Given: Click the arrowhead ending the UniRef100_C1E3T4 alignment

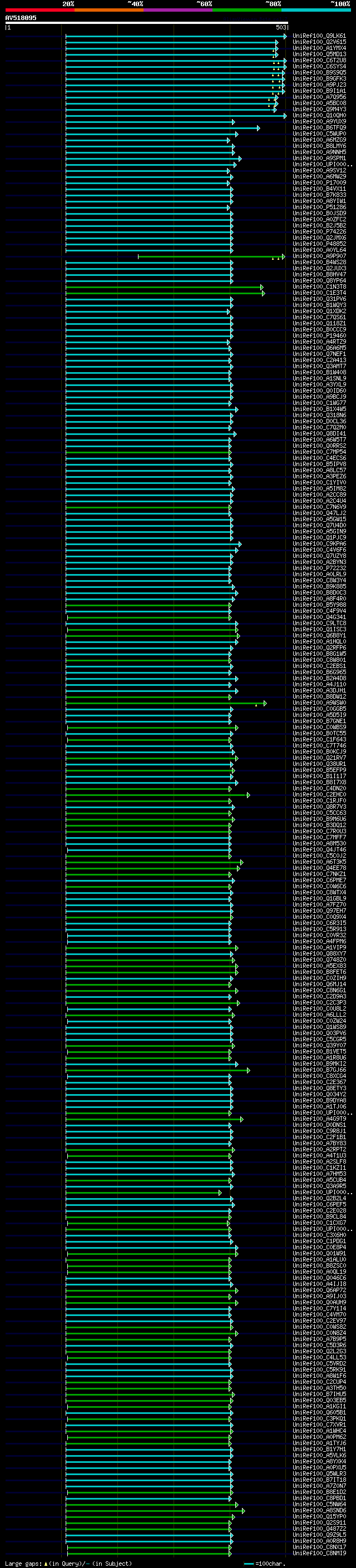Looking at the screenshot, I should click(263, 293).
